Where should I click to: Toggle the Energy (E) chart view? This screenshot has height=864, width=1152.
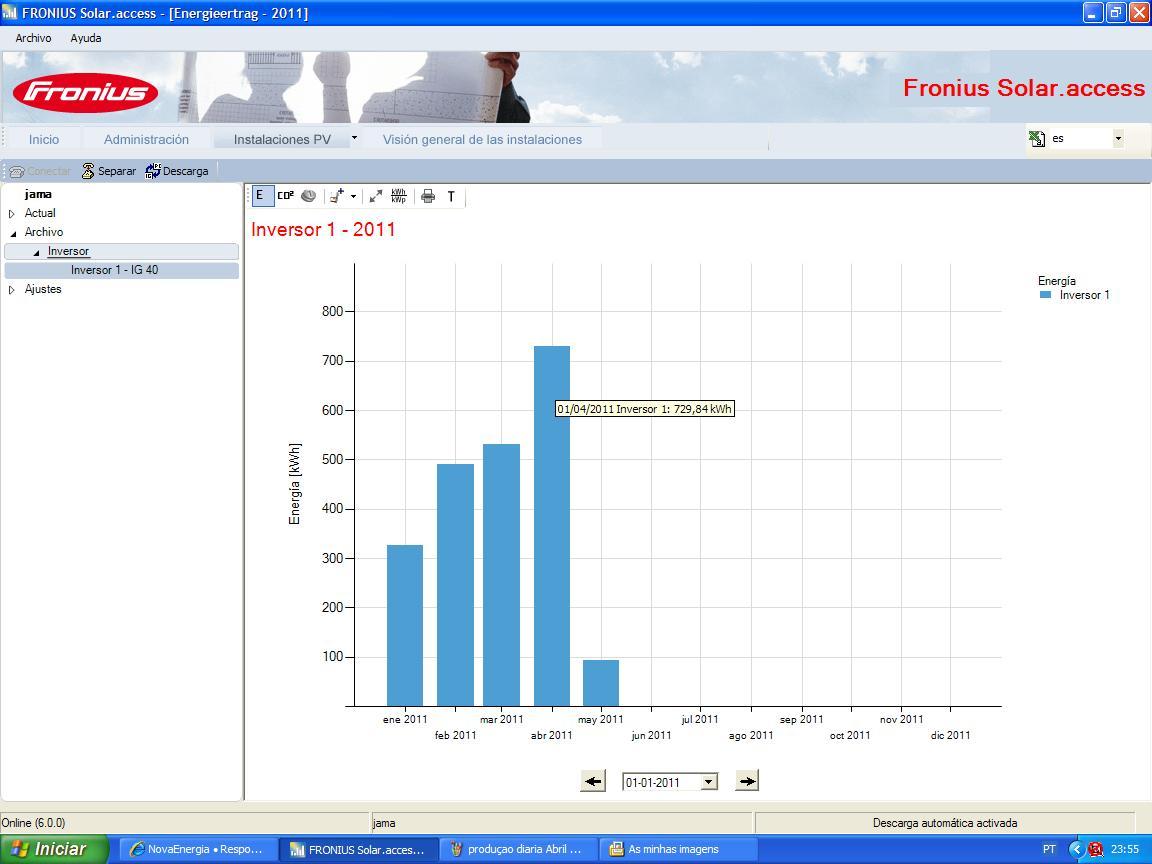[261, 196]
